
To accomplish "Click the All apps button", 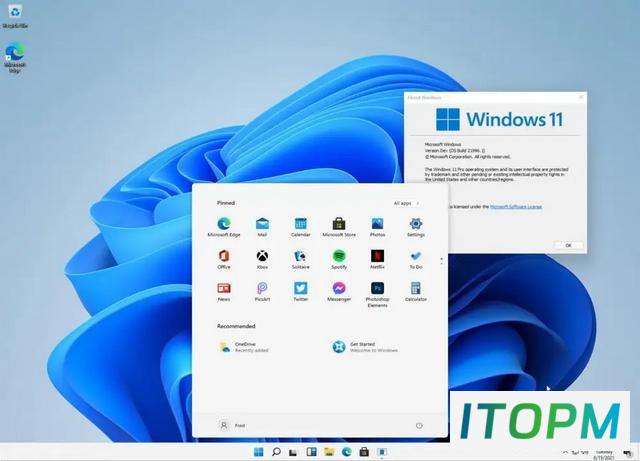I will pos(407,203).
